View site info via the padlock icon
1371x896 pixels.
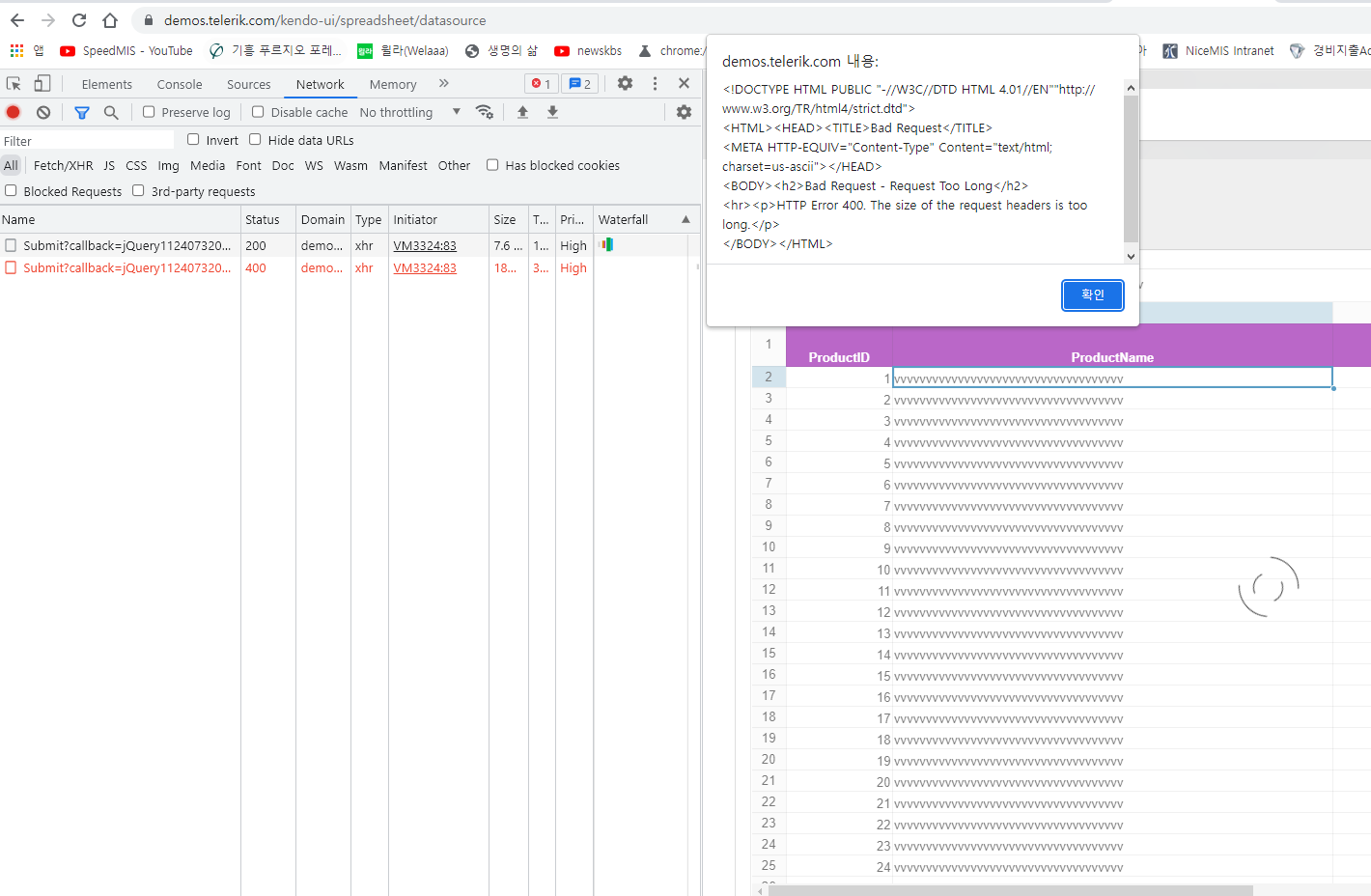coord(148,20)
